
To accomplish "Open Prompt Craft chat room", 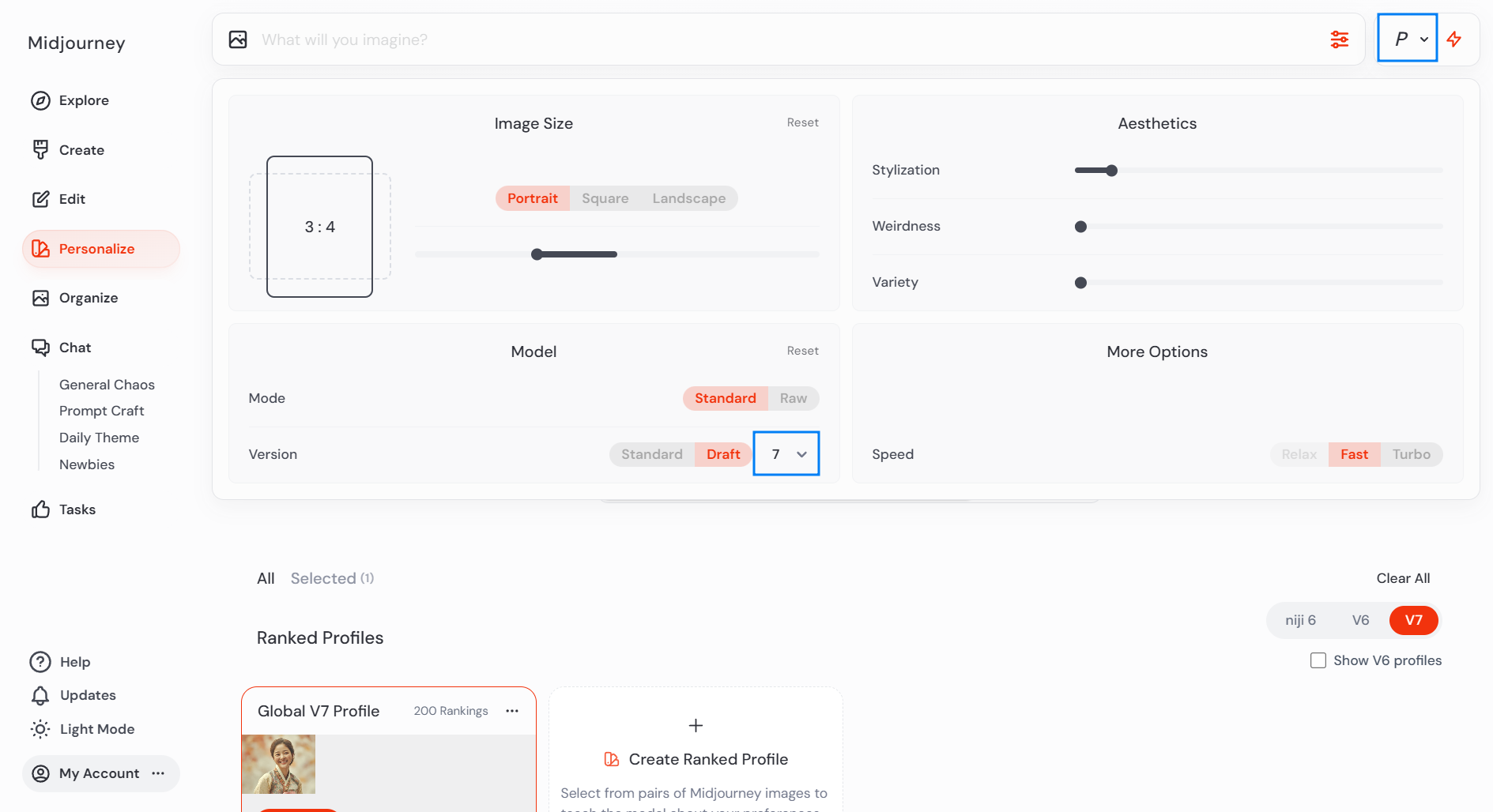I will pyautogui.click(x=101, y=411).
